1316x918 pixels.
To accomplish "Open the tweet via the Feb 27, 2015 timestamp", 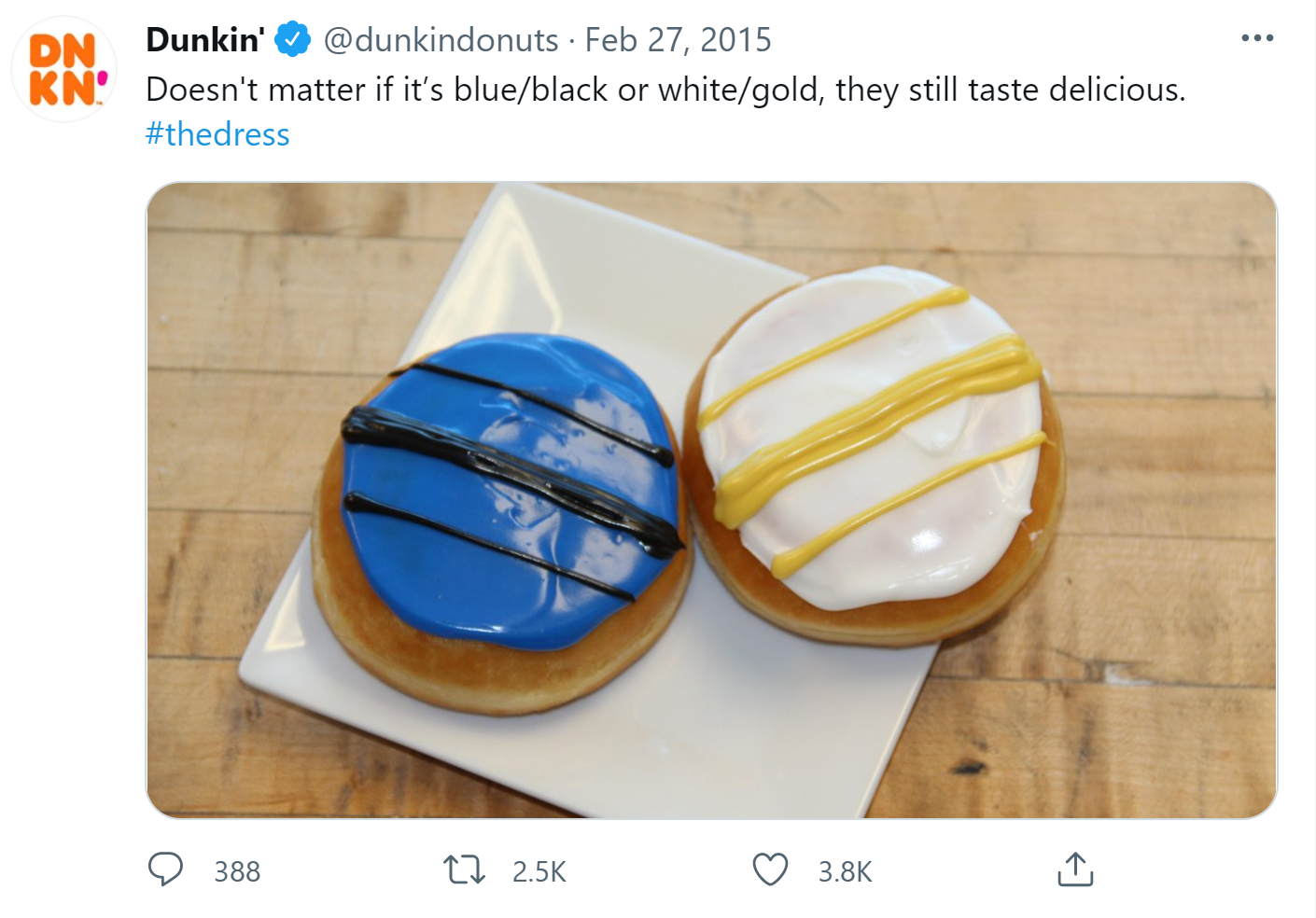I will (x=679, y=39).
